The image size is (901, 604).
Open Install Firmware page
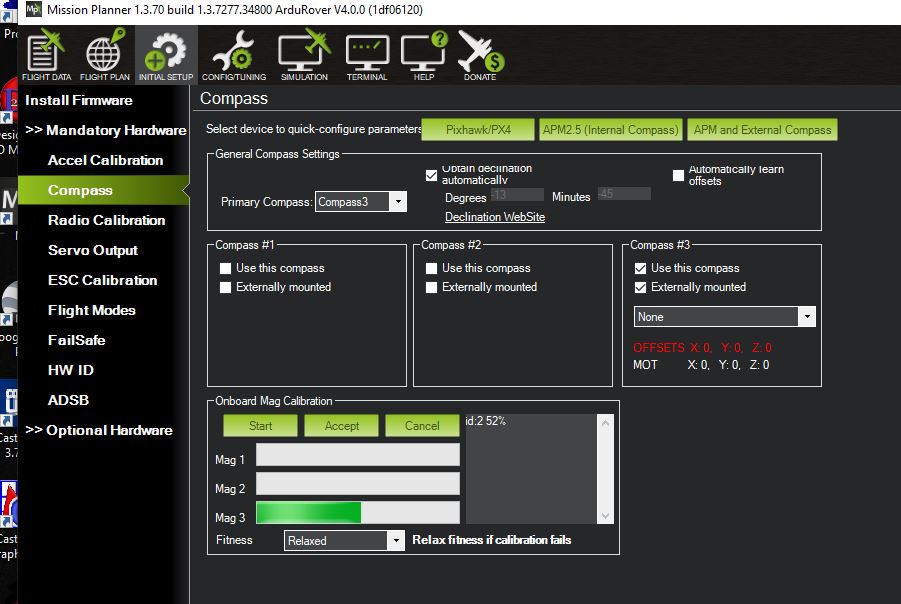pos(79,101)
